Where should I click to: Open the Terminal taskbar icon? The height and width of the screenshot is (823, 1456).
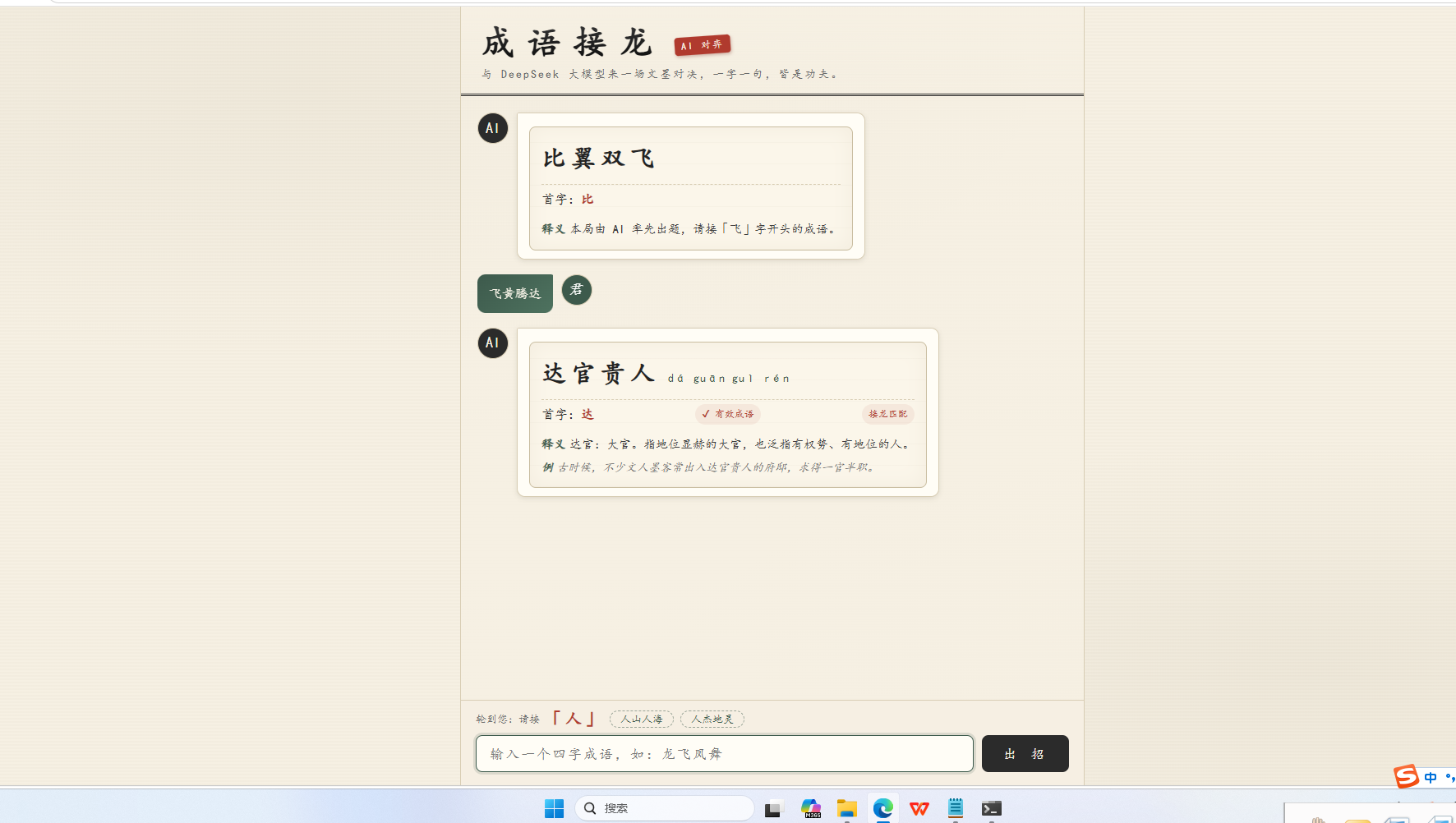tap(992, 809)
